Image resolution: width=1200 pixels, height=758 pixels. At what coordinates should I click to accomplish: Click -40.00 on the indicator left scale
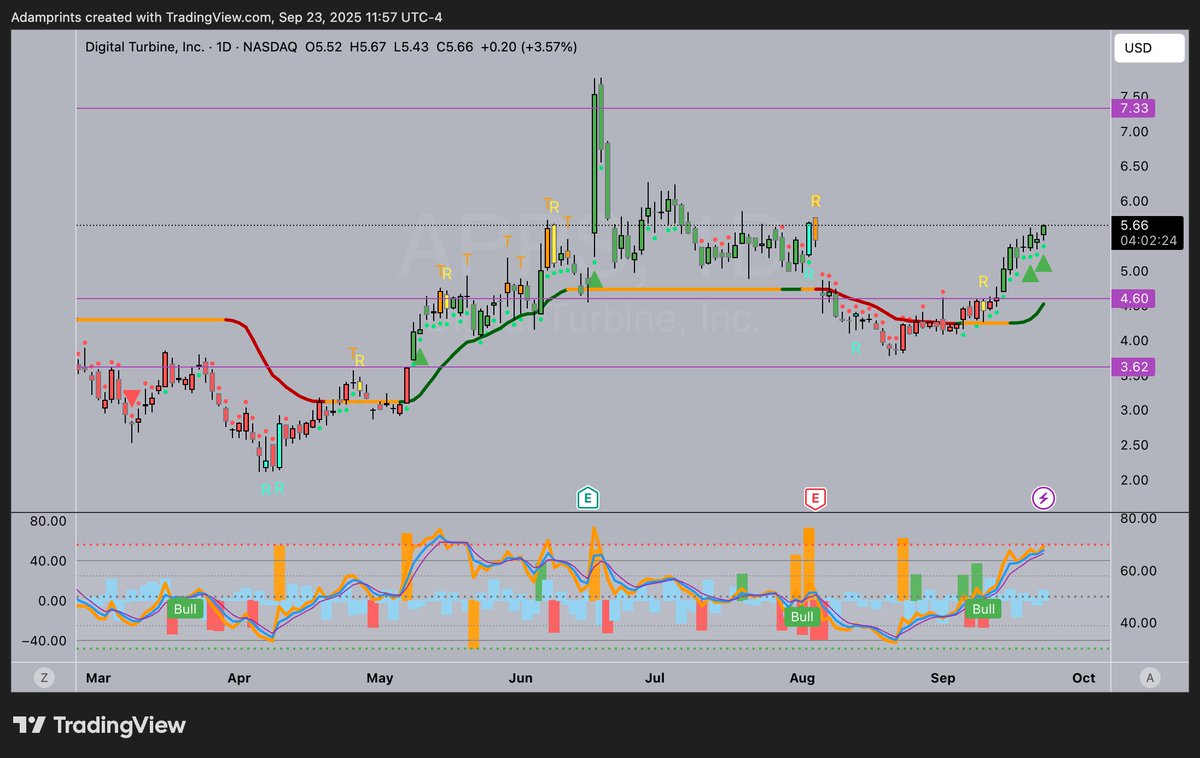click(x=45, y=641)
